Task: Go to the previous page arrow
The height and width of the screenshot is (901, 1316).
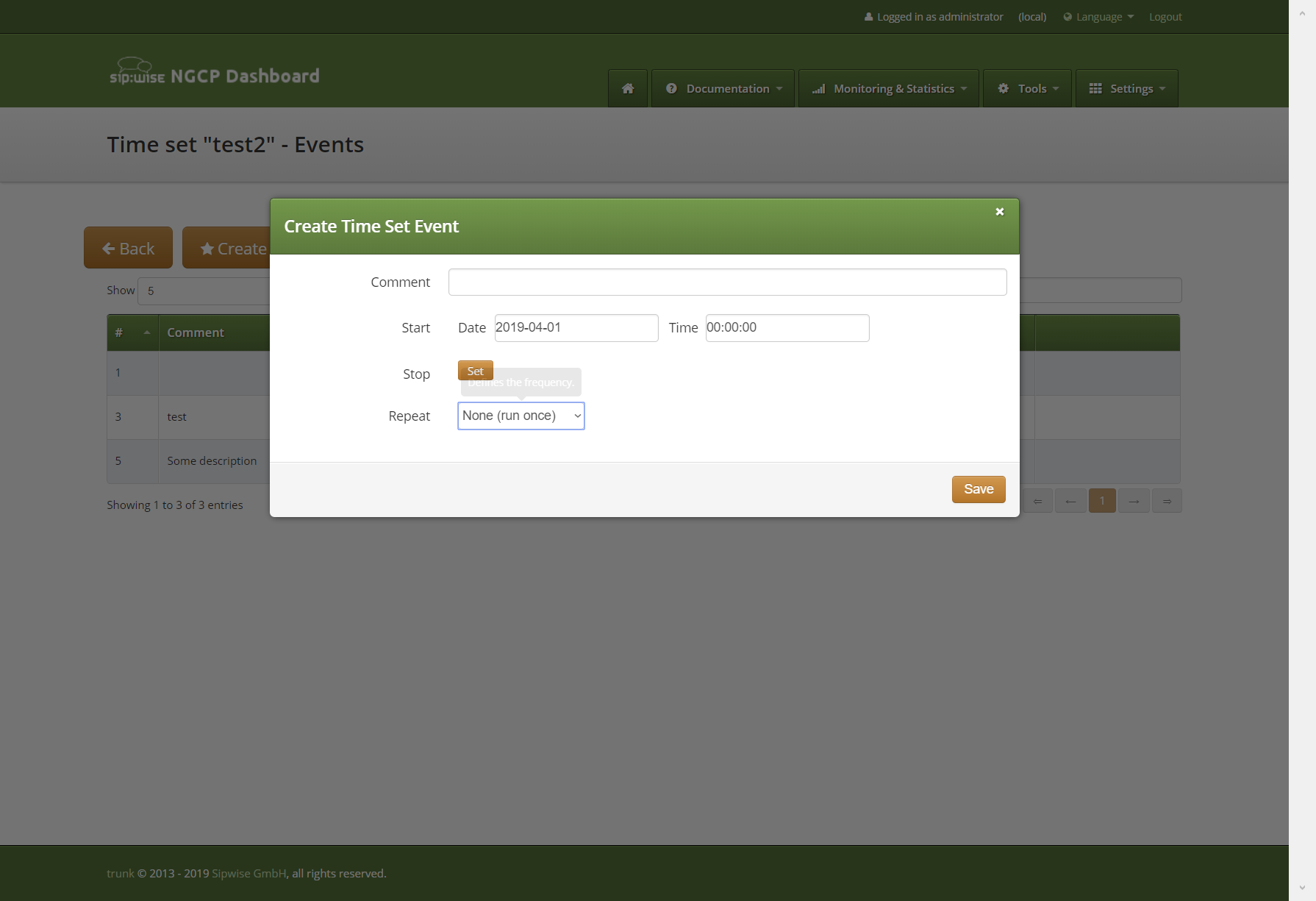Action: (x=1070, y=501)
